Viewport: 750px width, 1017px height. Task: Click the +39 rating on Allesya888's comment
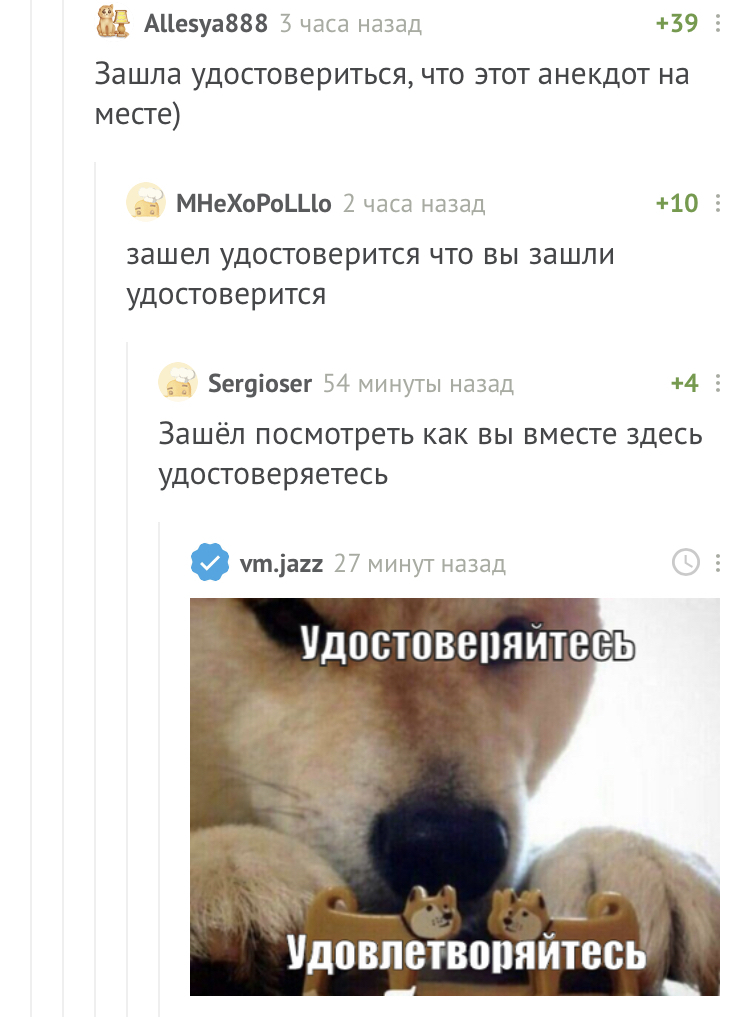677,23
